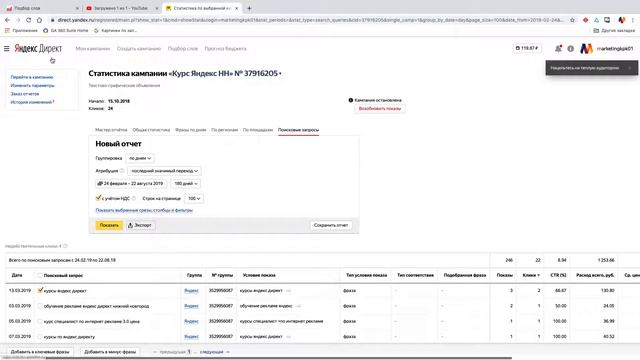
Task: Open Мои кампании in the top navigation
Action: point(93,49)
